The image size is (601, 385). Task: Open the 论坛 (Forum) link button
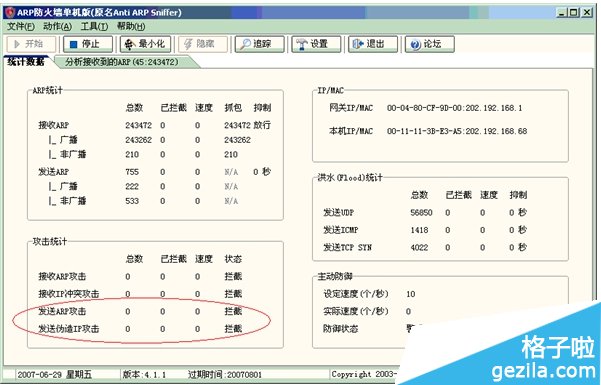430,44
